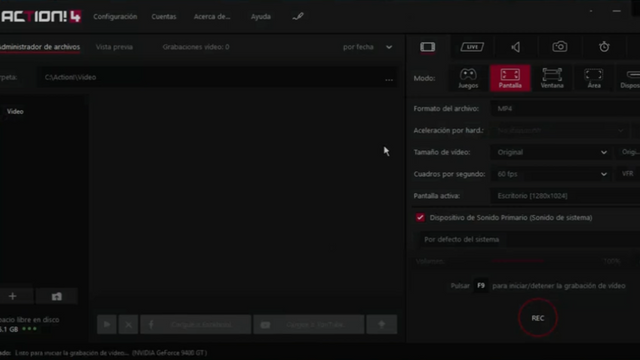640x360 pixels.
Task: Open the Configuración menu
Action: (x=115, y=17)
